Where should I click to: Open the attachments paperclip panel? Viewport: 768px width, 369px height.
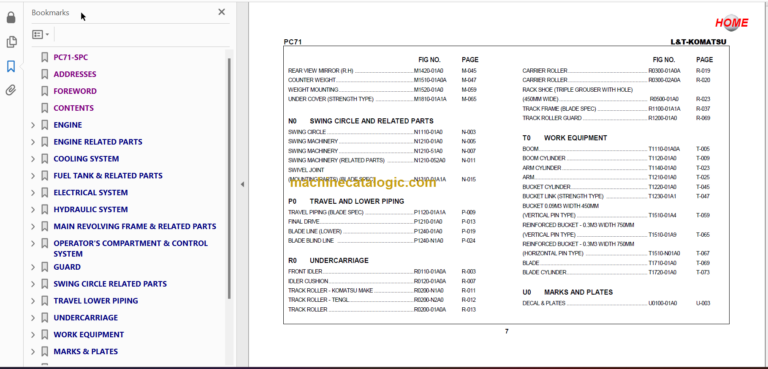pyautogui.click(x=11, y=90)
